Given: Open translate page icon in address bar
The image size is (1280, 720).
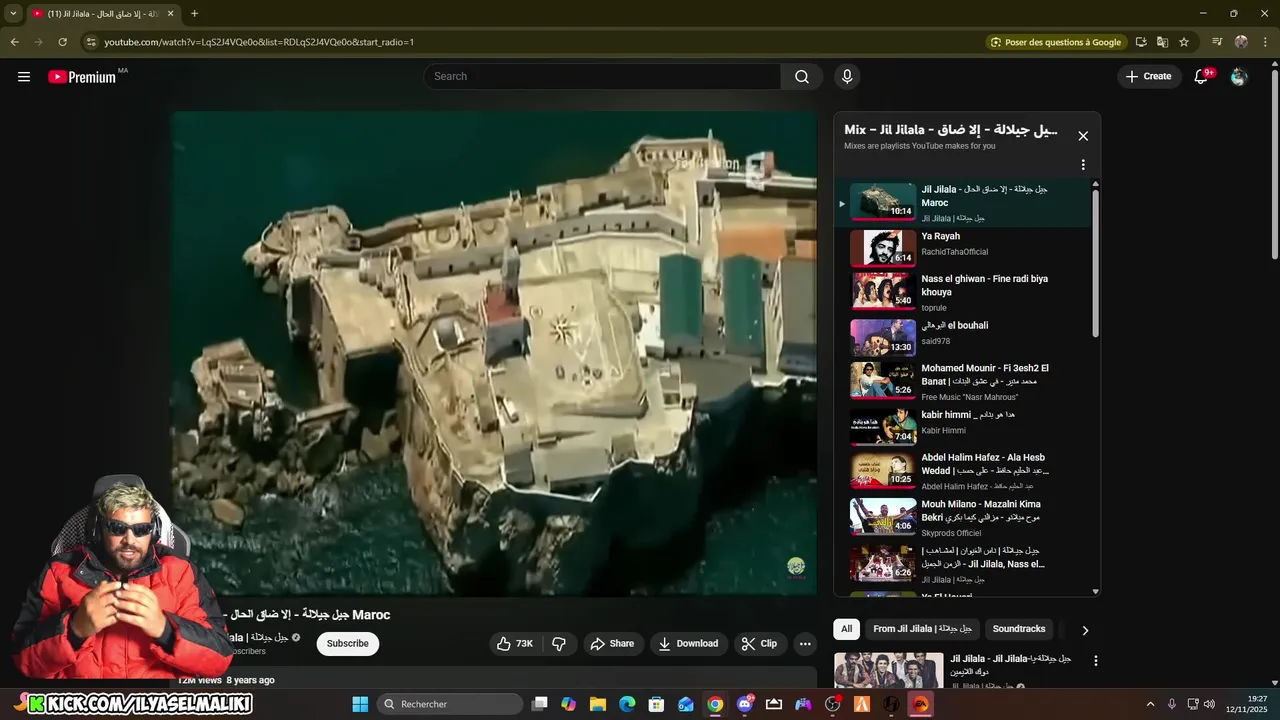Looking at the screenshot, I should point(1162,42).
